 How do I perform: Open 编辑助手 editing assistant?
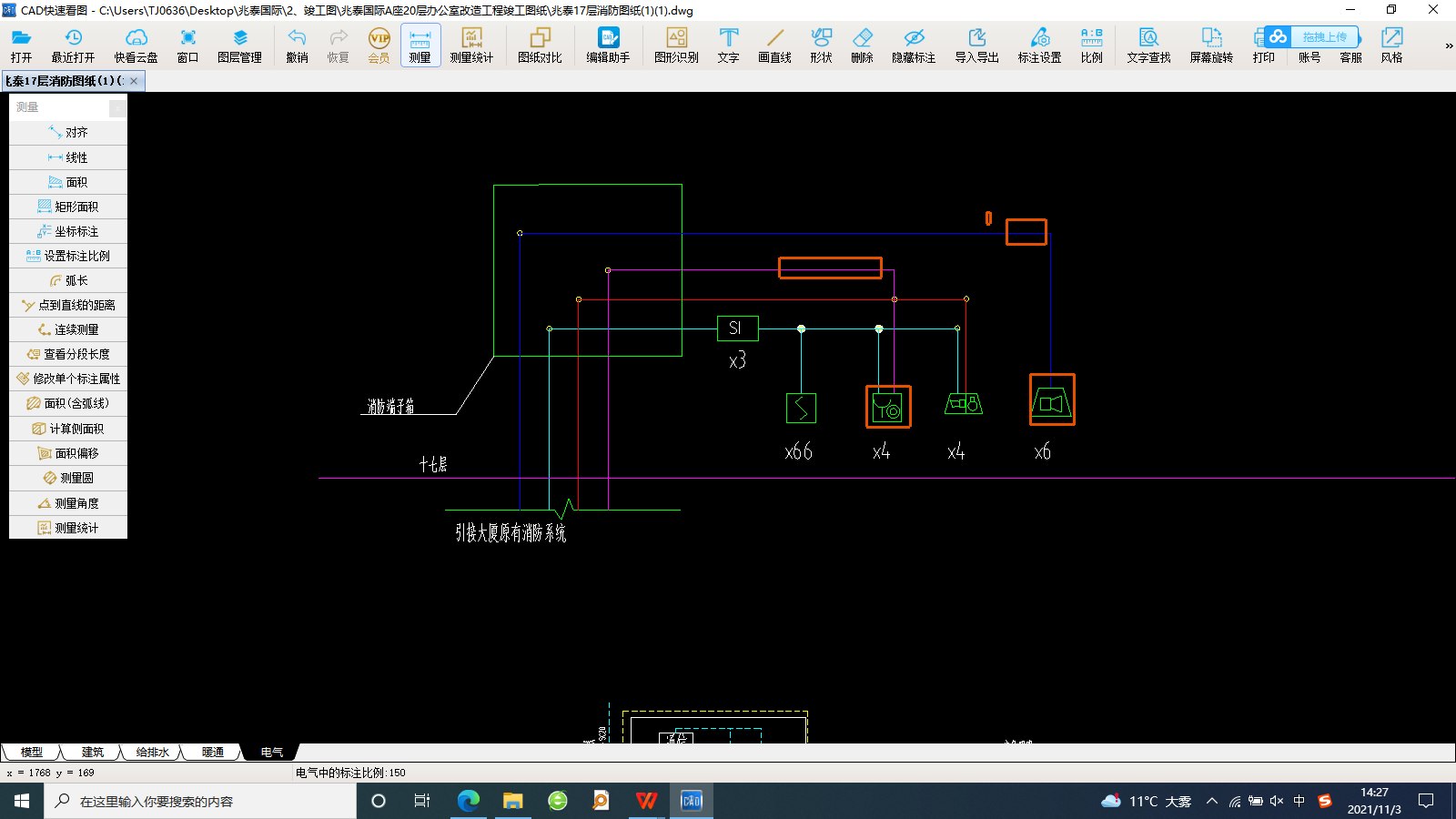click(x=608, y=45)
